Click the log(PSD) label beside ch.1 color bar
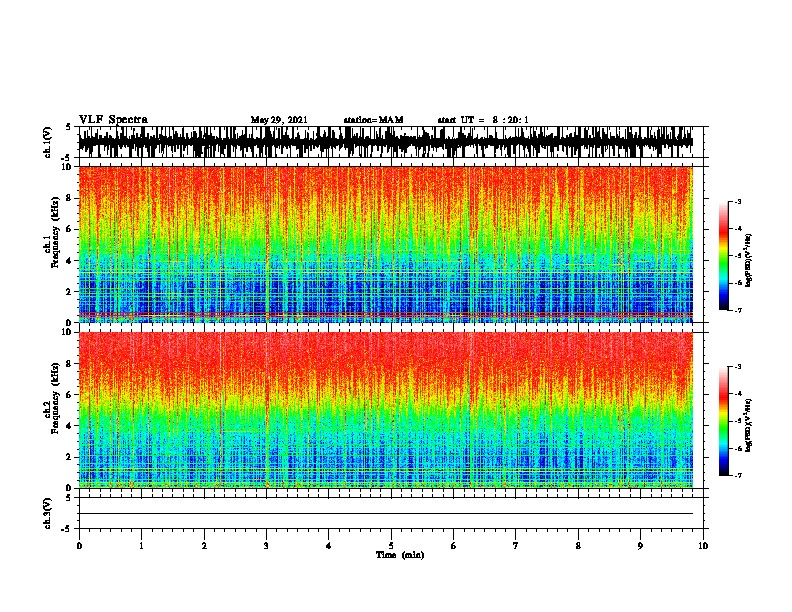 [x=749, y=260]
